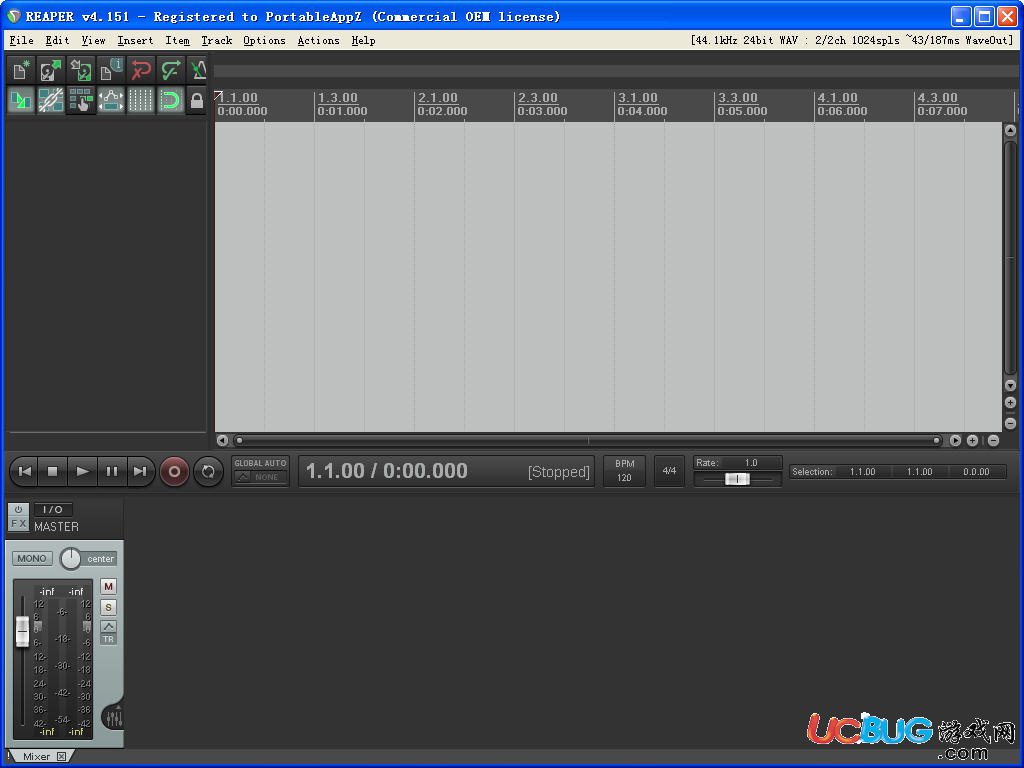This screenshot has height=768, width=1024.
Task: Click the playback rate slider handle
Action: tap(737, 479)
